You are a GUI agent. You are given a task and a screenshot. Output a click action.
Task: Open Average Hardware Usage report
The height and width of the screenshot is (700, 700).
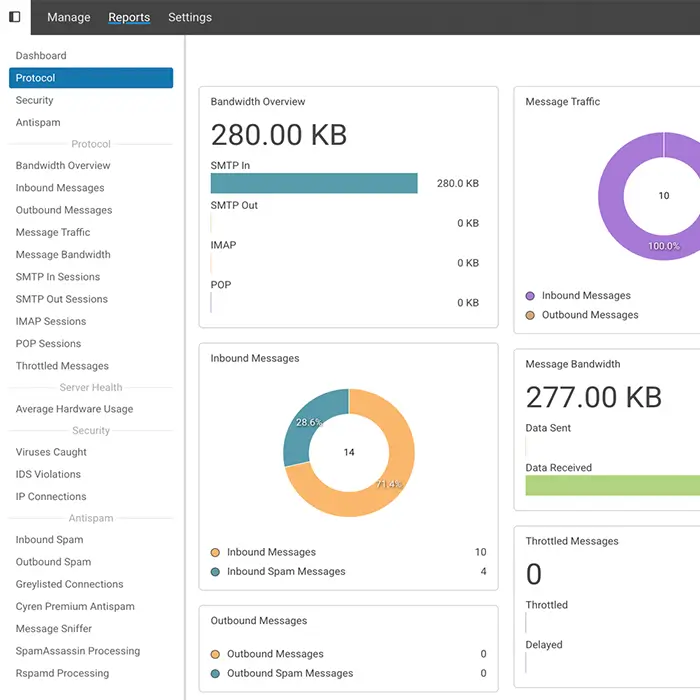click(74, 409)
